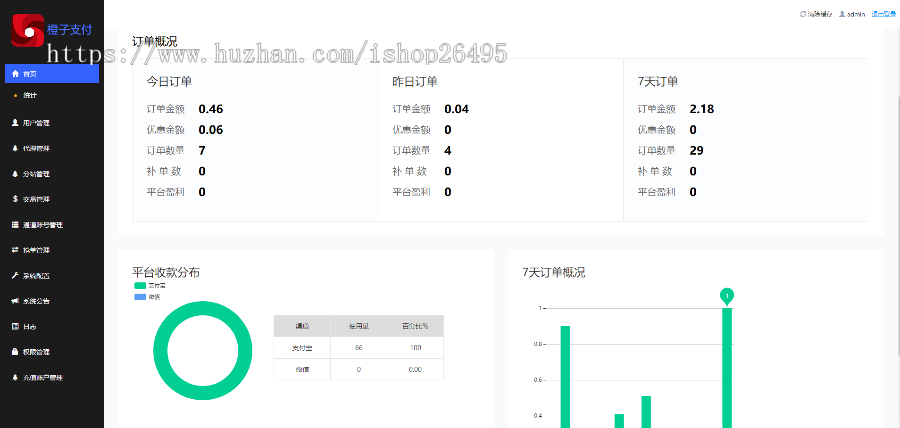The image size is (900, 428).
Task: Click the padlock icon for 权限管理
Action: pos(15,352)
